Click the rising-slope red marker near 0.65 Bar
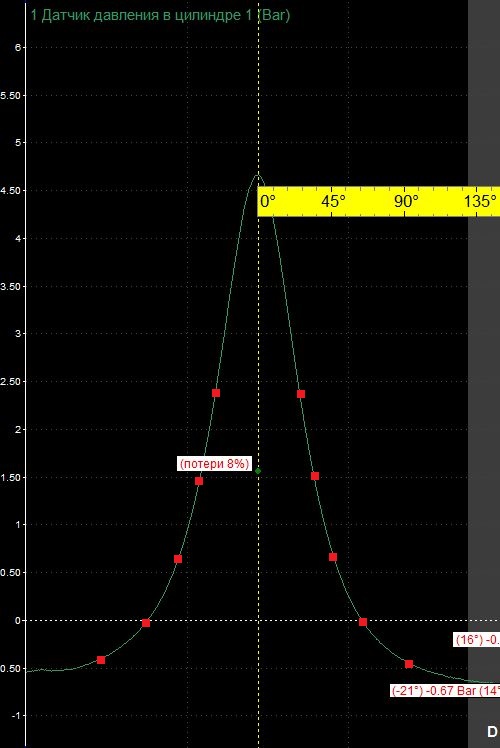This screenshot has width=500, height=748. pyautogui.click(x=178, y=559)
